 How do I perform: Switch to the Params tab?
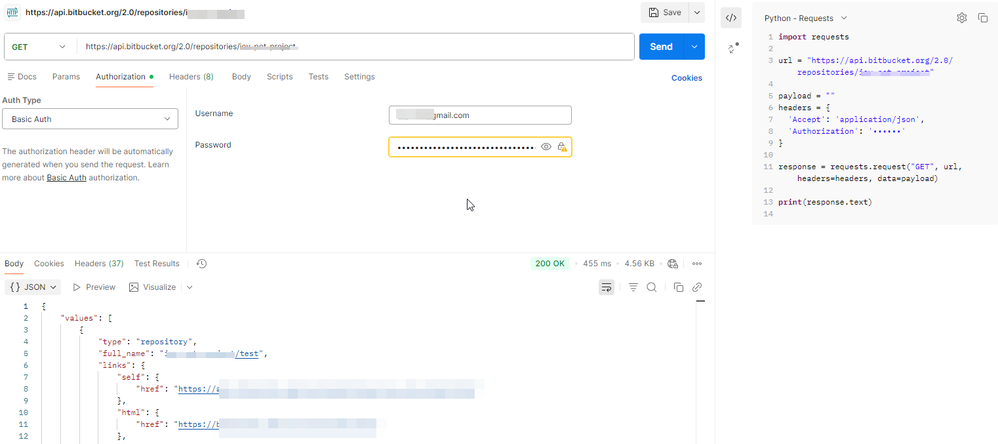pos(66,76)
